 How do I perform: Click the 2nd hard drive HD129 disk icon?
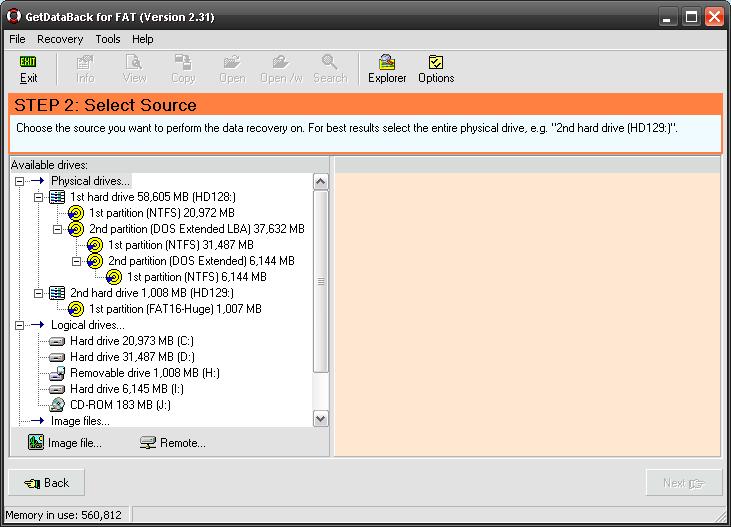tap(57, 293)
